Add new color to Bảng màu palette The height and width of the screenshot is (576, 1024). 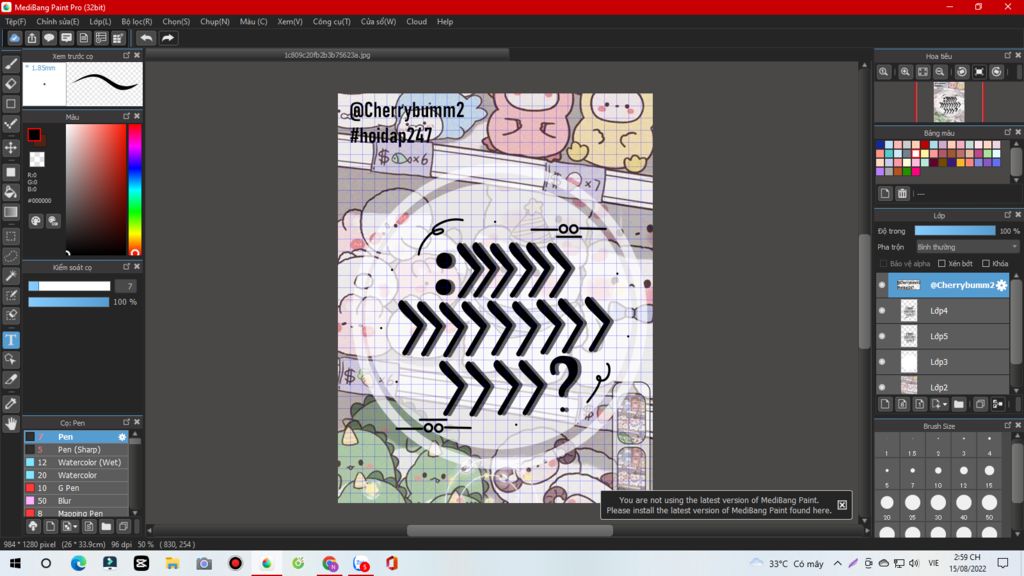pyautogui.click(x=885, y=193)
